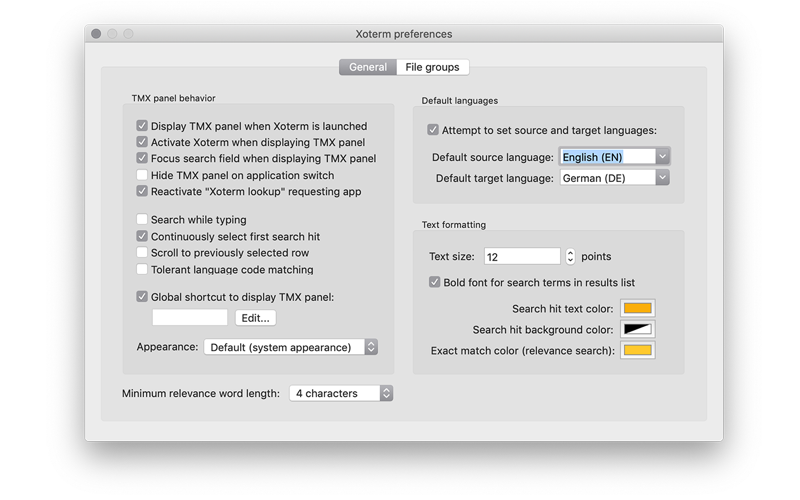The image size is (800, 500).
Task: Open the Search hit background color swatch
Action: tap(638, 330)
